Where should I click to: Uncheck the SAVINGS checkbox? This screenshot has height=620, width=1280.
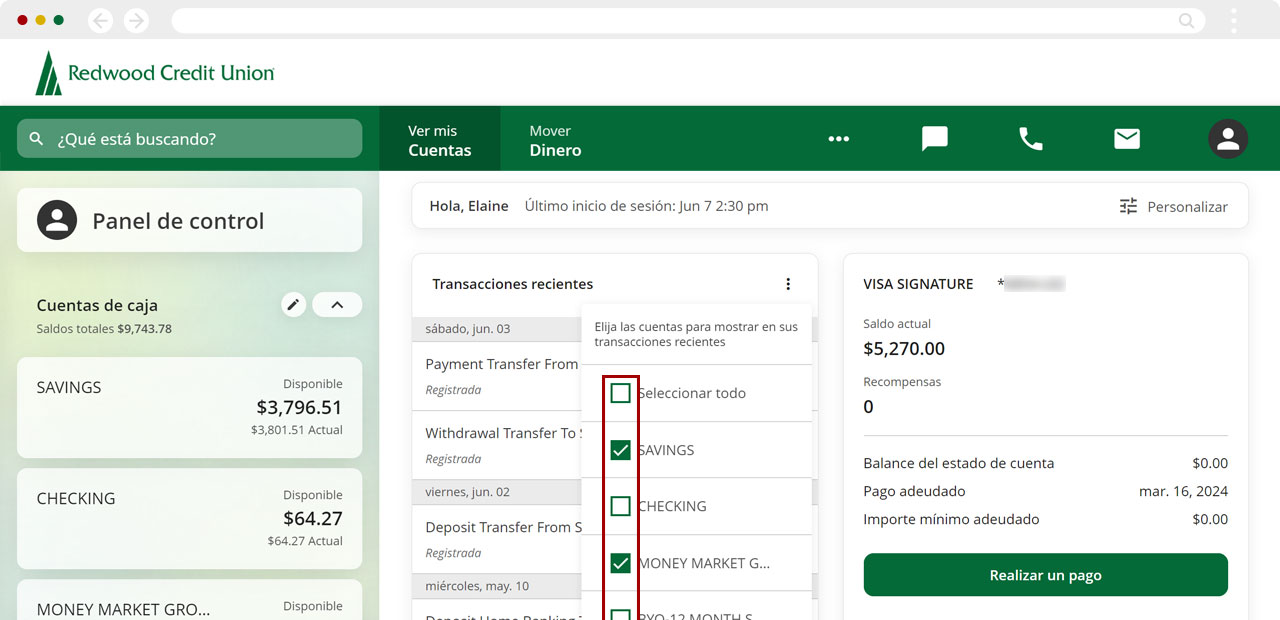620,450
